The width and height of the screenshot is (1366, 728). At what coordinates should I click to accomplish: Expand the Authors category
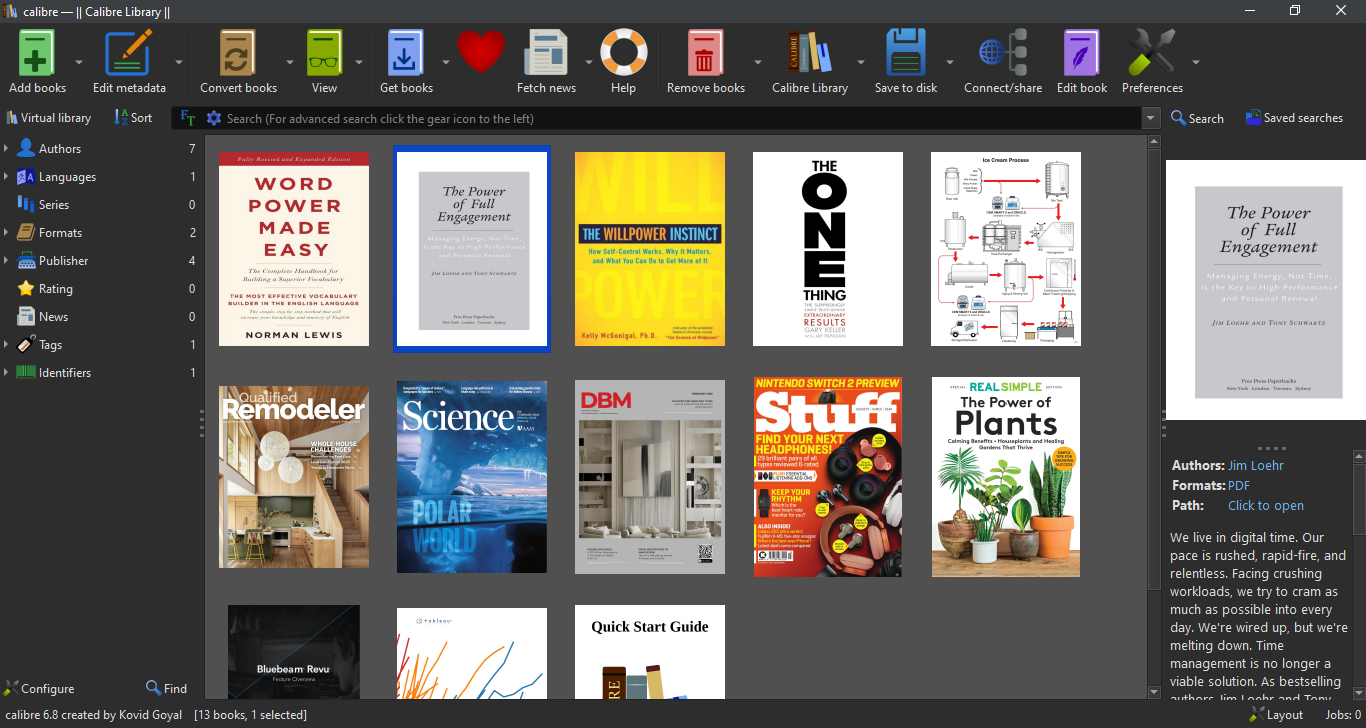click(6, 148)
